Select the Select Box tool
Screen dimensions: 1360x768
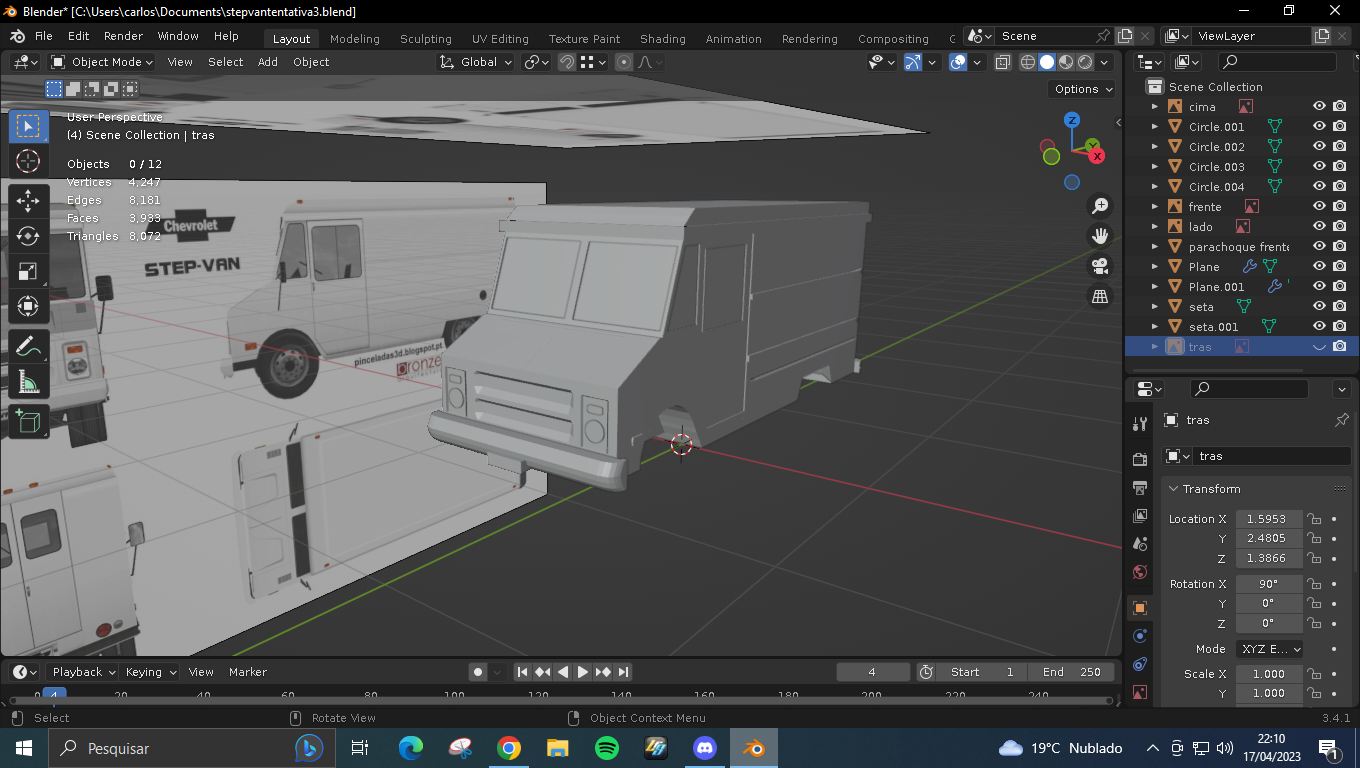click(28, 126)
